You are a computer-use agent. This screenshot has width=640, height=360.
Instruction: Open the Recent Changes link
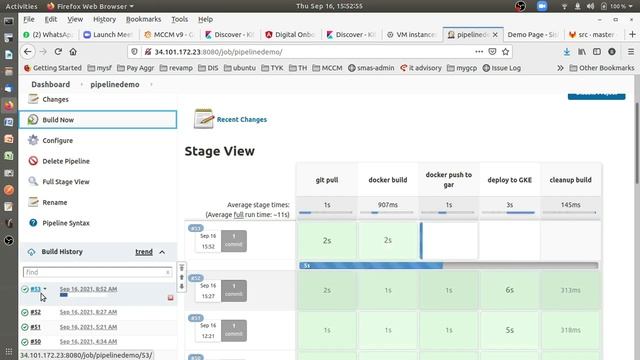[x=242, y=119]
